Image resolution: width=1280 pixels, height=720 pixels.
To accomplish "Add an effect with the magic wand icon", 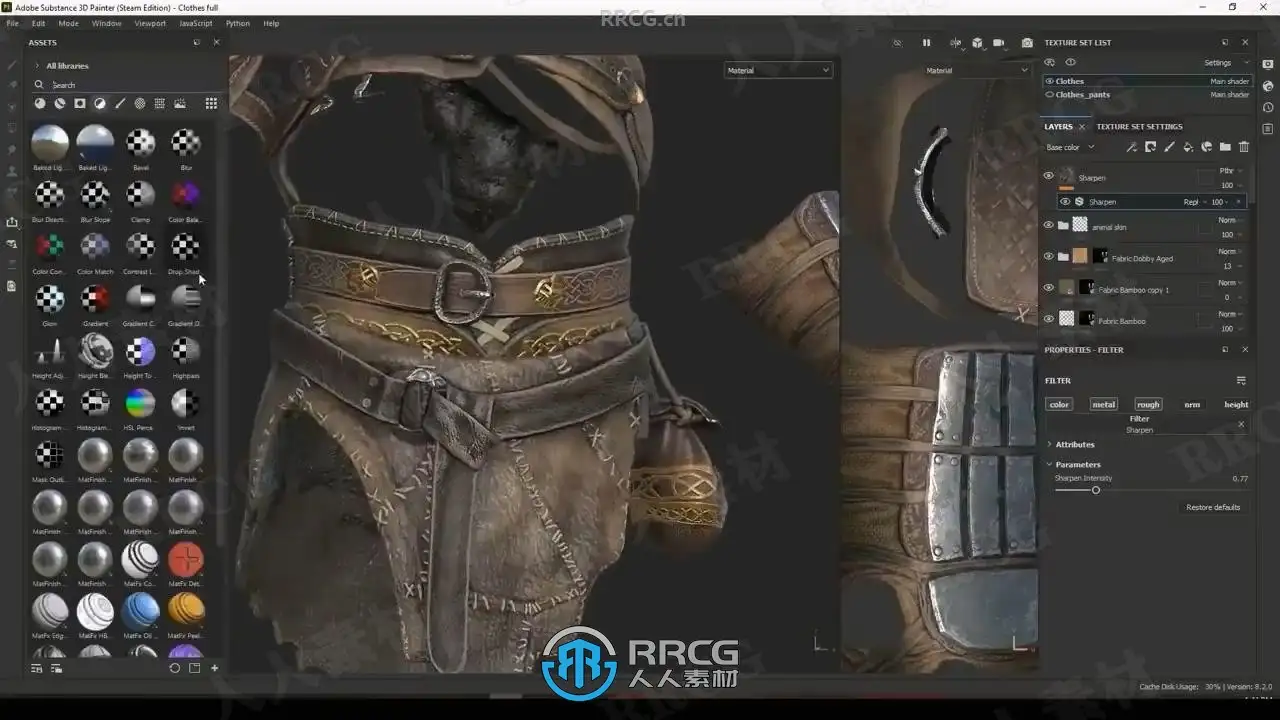I will [x=1131, y=147].
